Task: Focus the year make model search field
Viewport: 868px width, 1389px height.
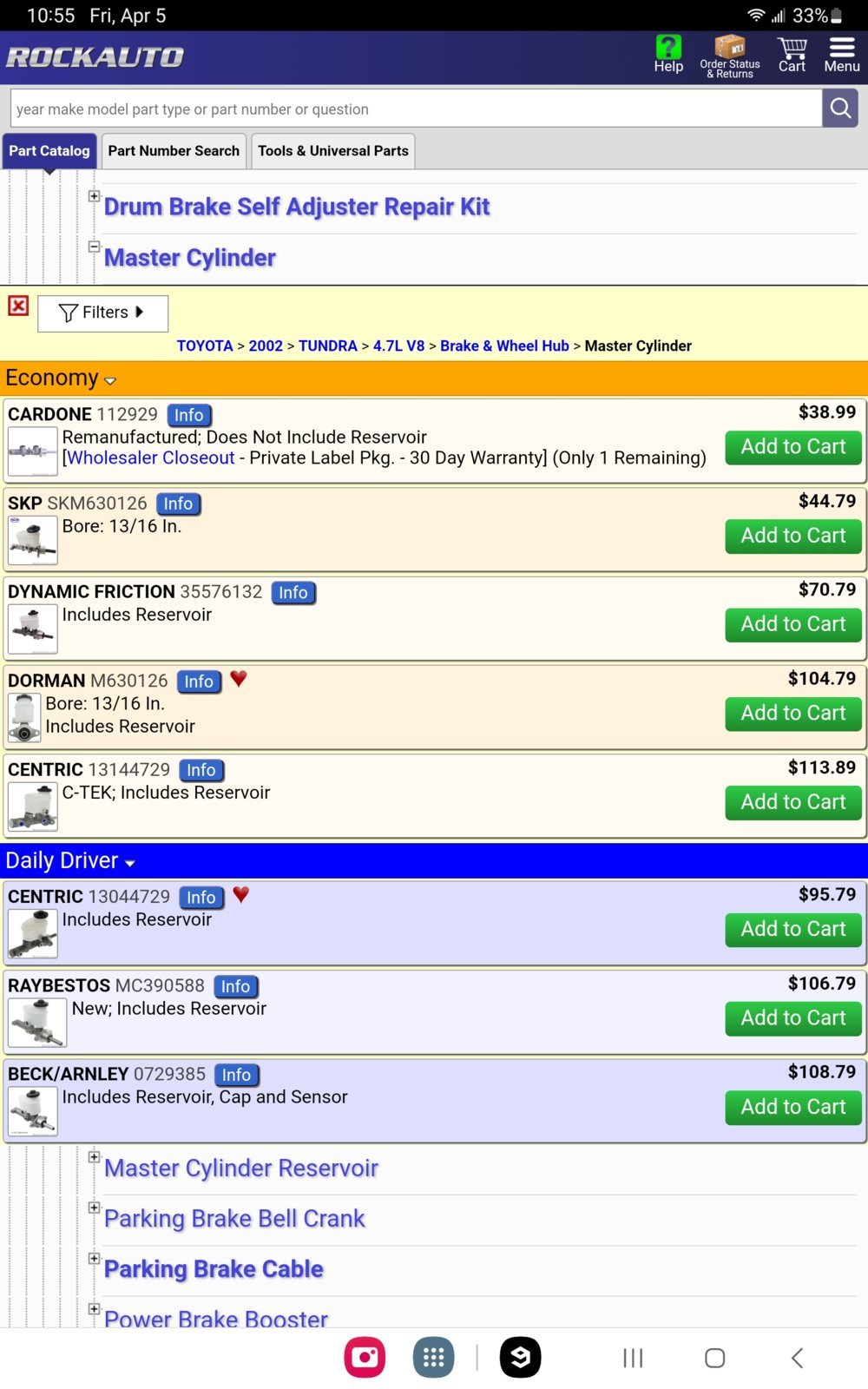Action: click(x=416, y=109)
